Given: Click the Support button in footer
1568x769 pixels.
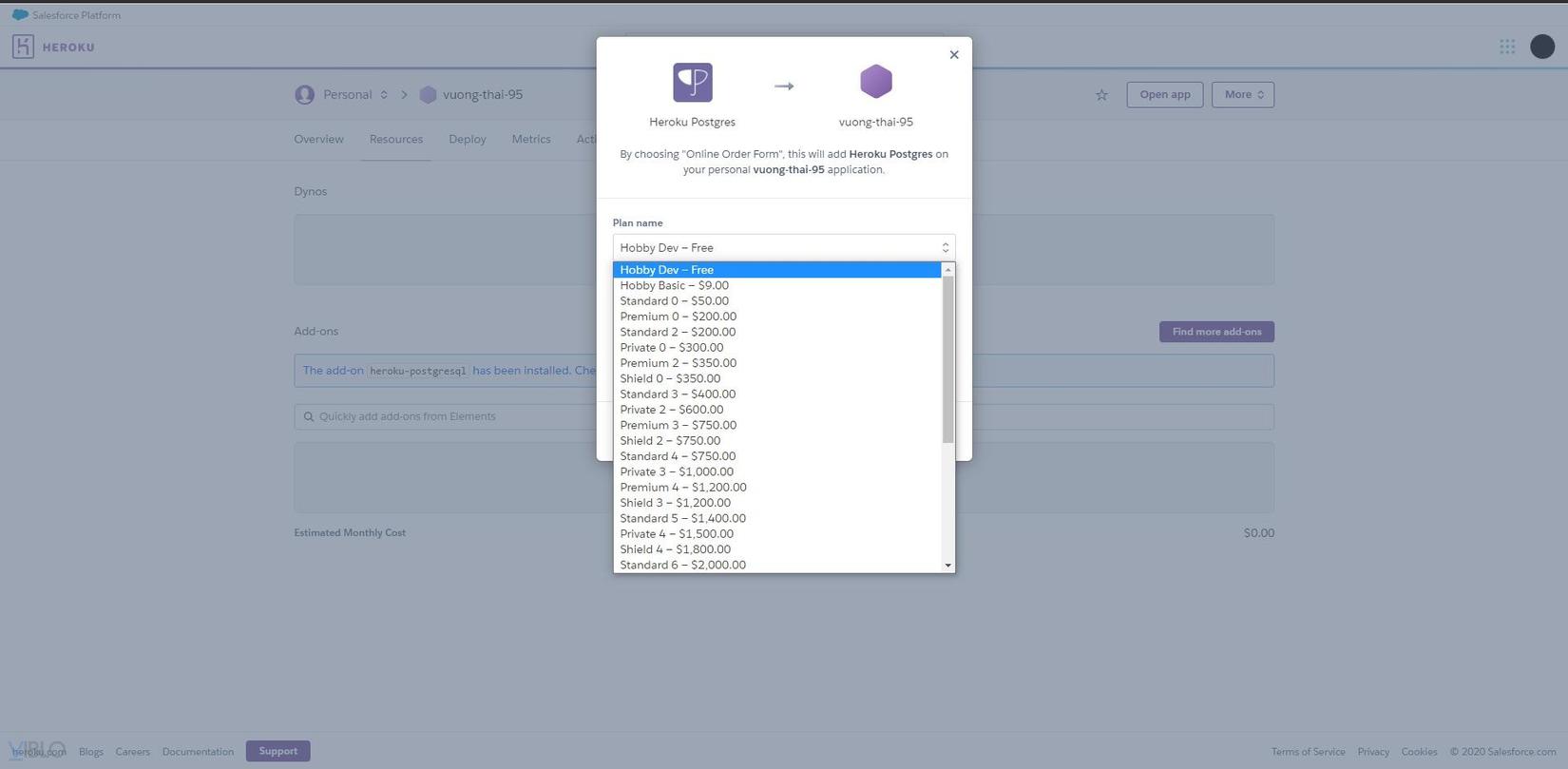Looking at the screenshot, I should [x=277, y=751].
